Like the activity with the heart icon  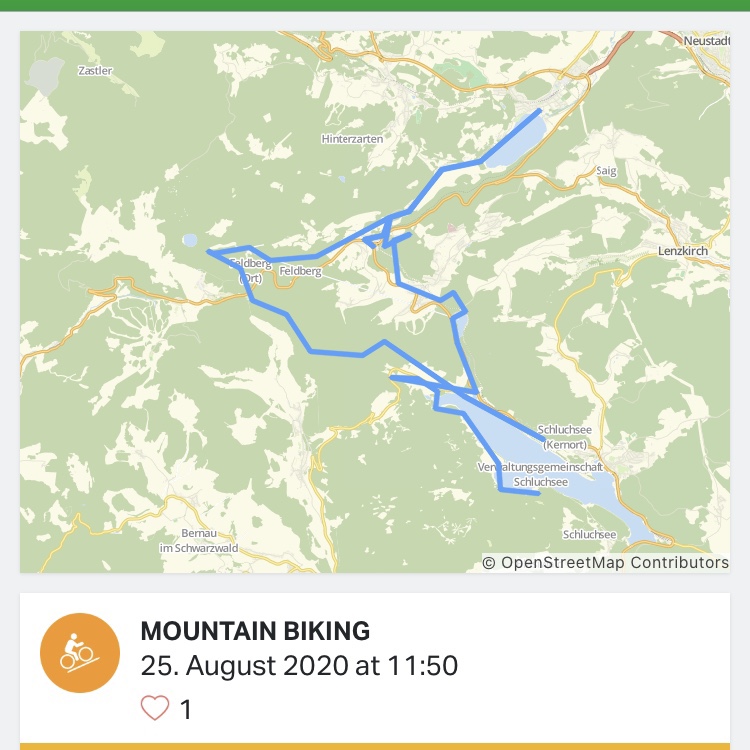click(x=155, y=709)
